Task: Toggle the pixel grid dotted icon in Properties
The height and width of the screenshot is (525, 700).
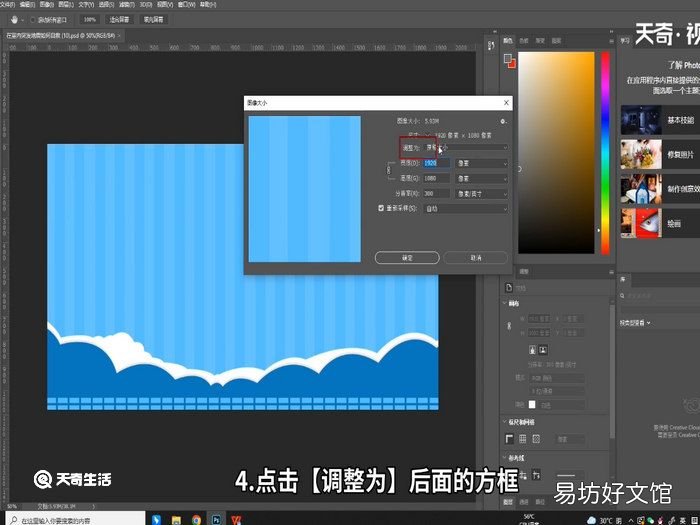Action: pyautogui.click(x=536, y=439)
